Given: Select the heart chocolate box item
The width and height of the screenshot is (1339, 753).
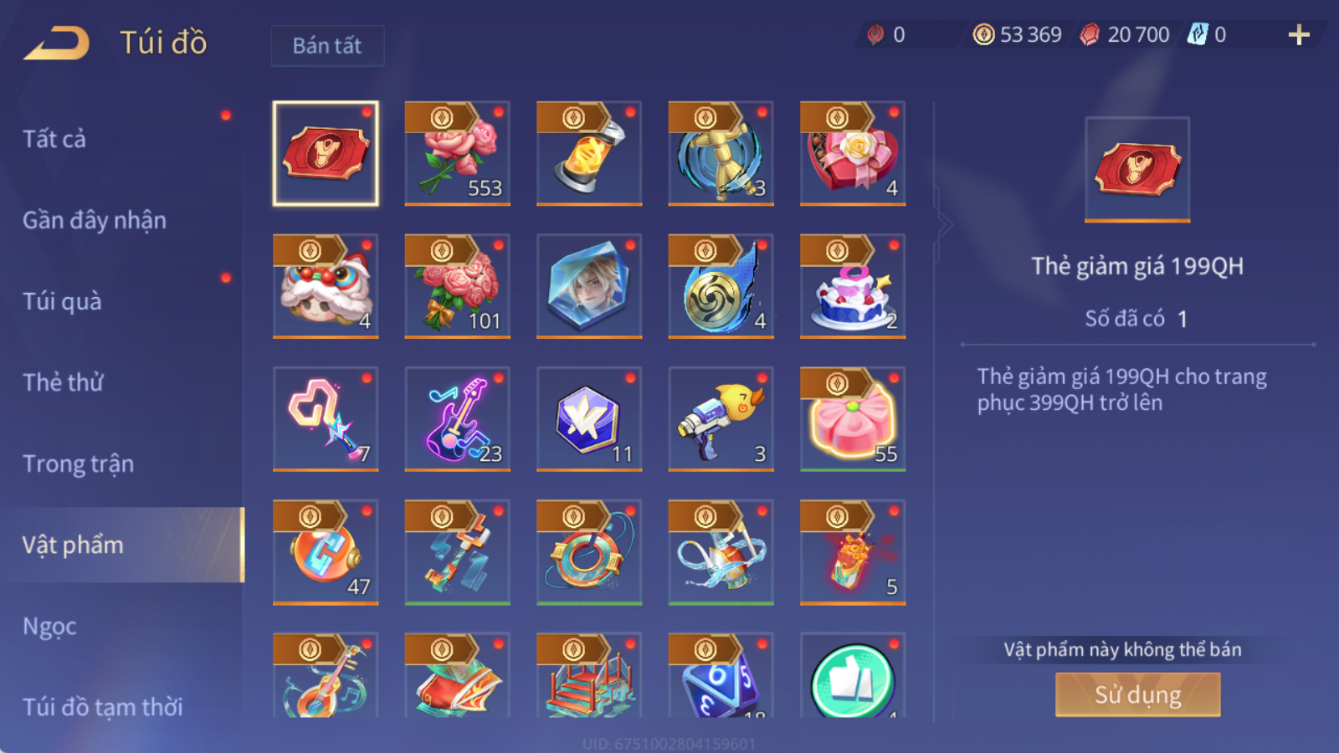Looking at the screenshot, I should (x=853, y=153).
